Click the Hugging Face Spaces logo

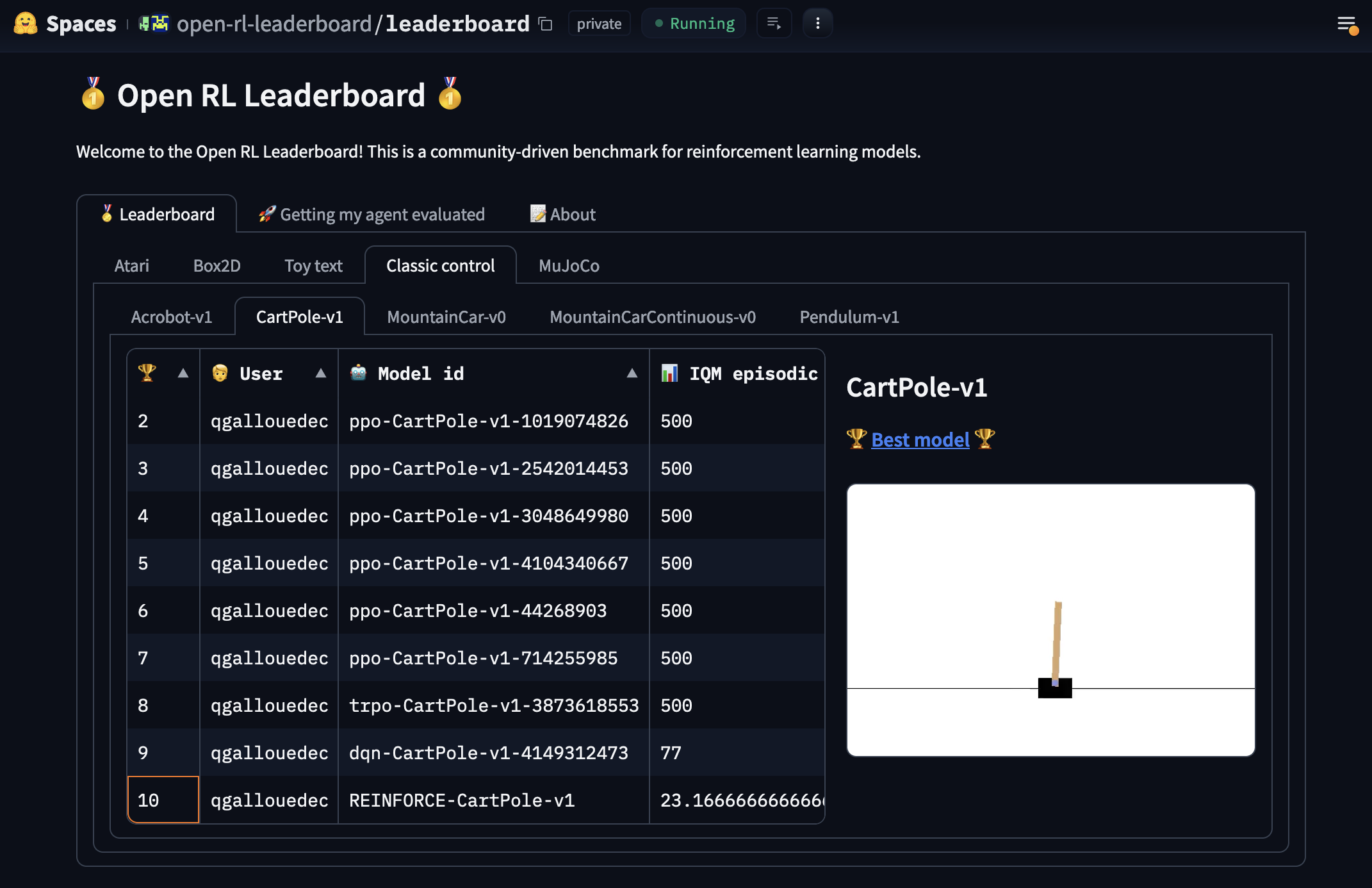click(x=26, y=24)
